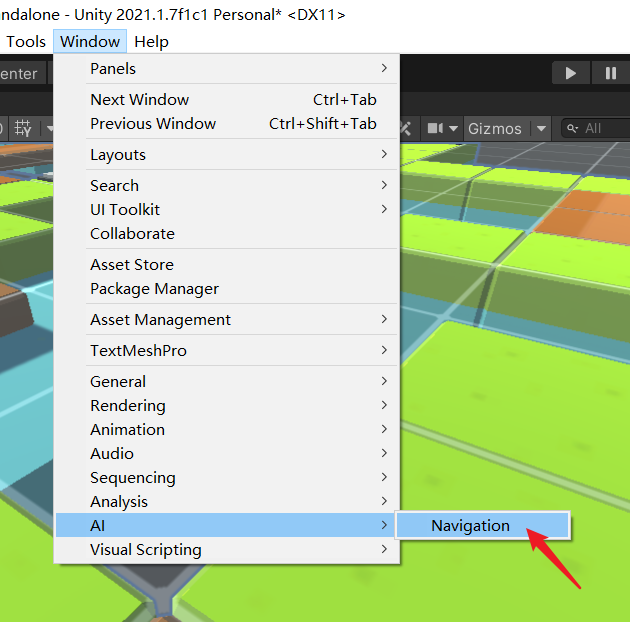Expand the Panels submenu
The height and width of the screenshot is (622, 630).
tap(227, 69)
